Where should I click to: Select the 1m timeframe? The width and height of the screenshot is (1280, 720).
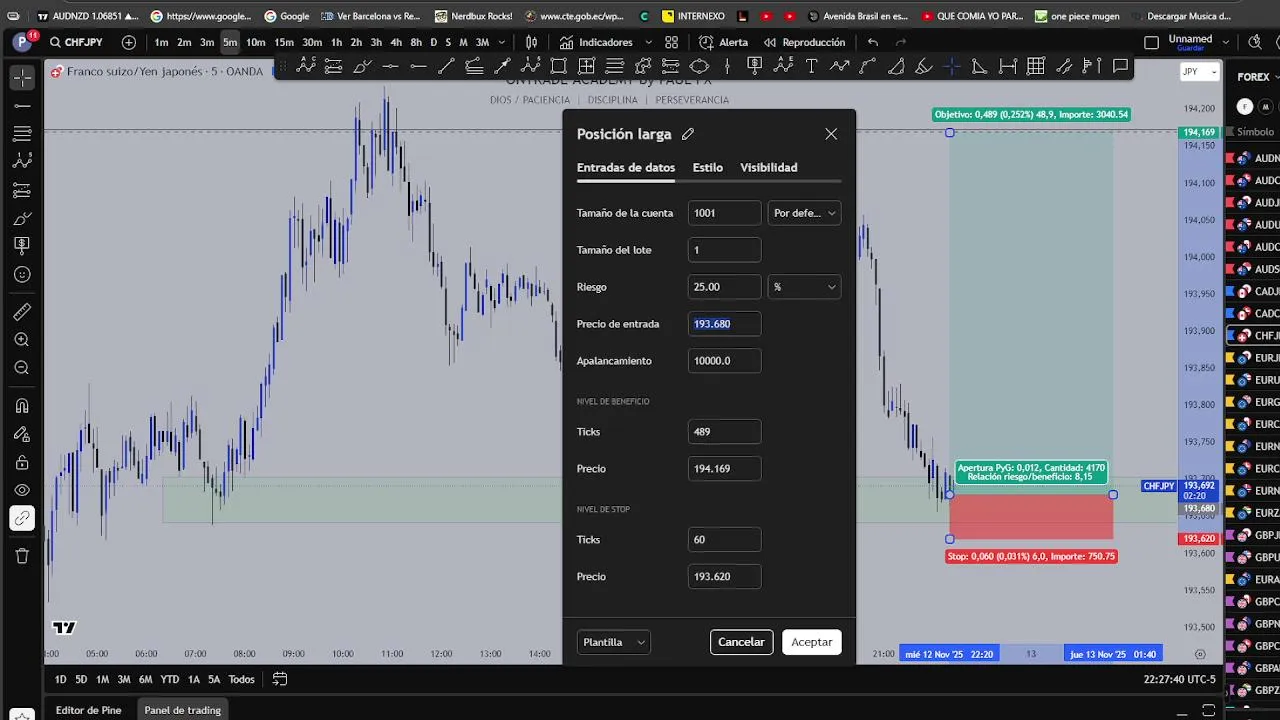click(161, 42)
